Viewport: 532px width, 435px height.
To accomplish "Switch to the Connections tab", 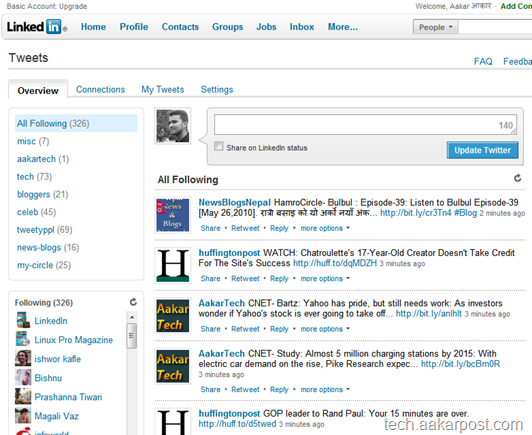I will click(100, 90).
